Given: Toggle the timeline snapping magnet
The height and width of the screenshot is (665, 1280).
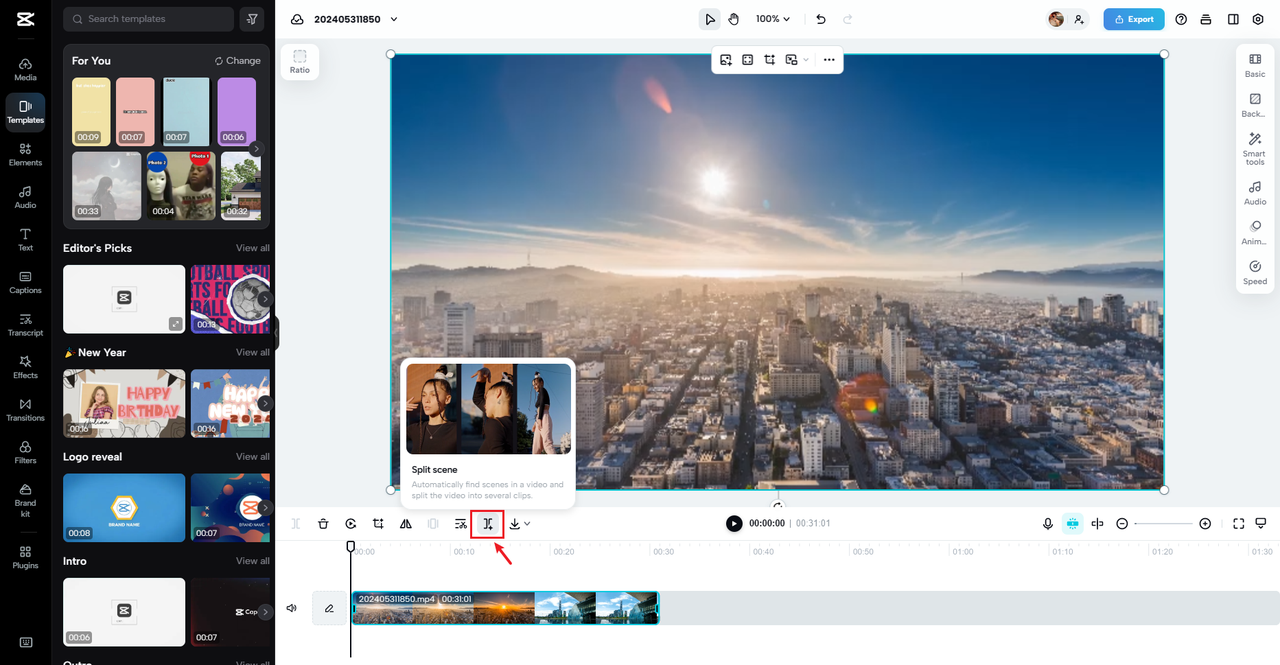Looking at the screenshot, I should tap(1072, 523).
